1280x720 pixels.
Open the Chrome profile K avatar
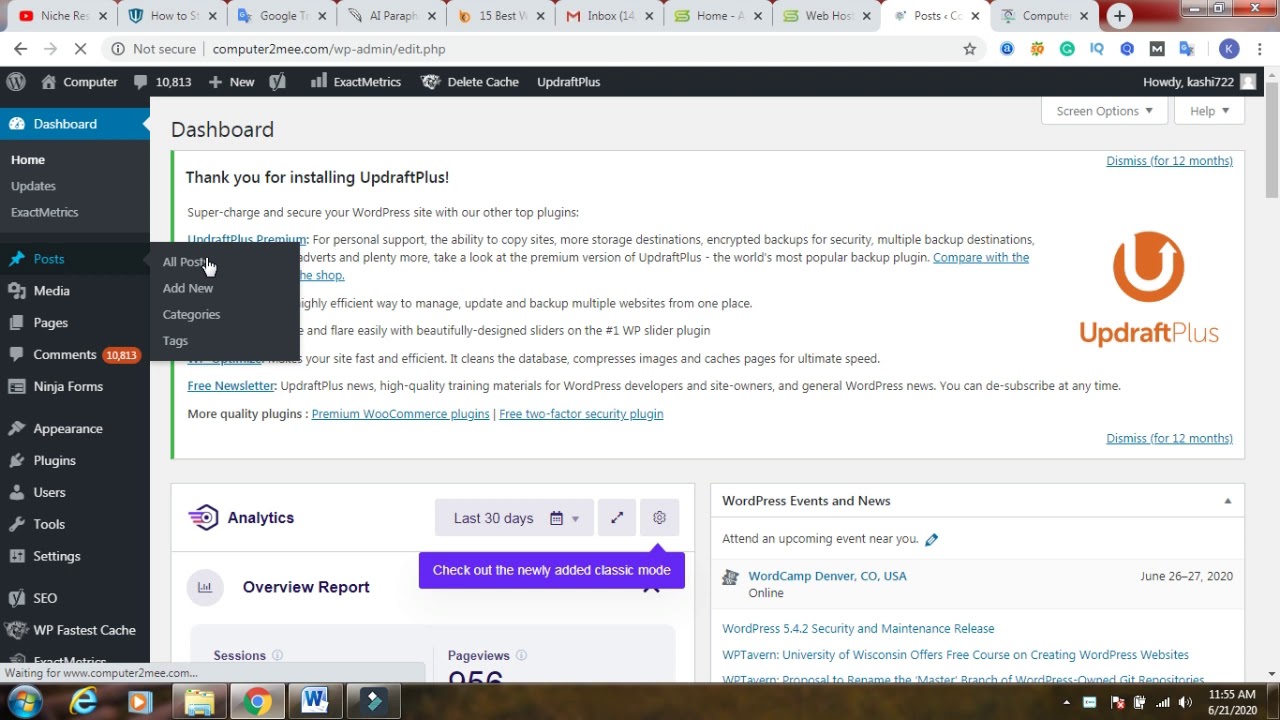pyautogui.click(x=1229, y=49)
